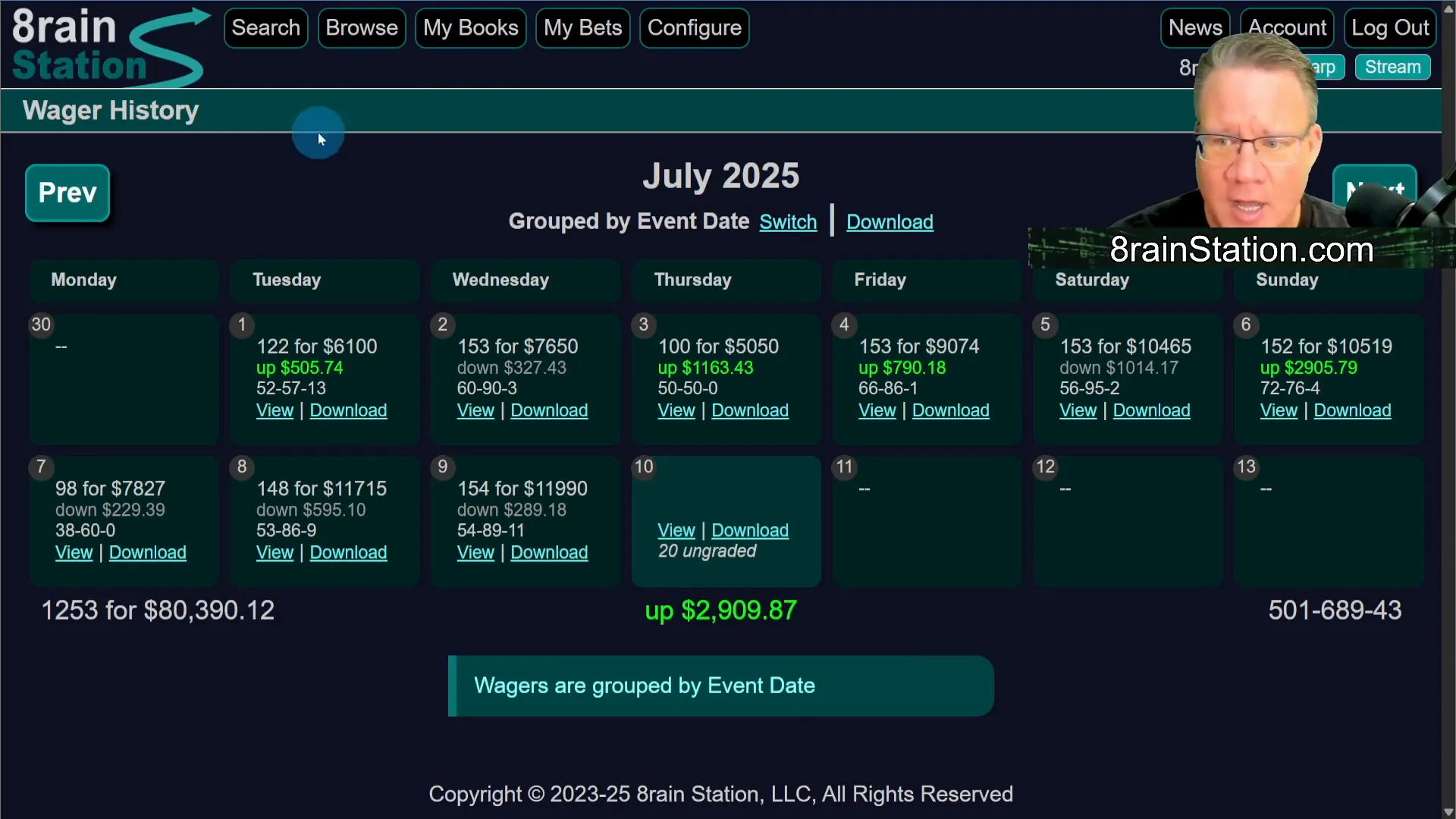
Task: Toggle the Stream mode button
Action: coord(1392,67)
